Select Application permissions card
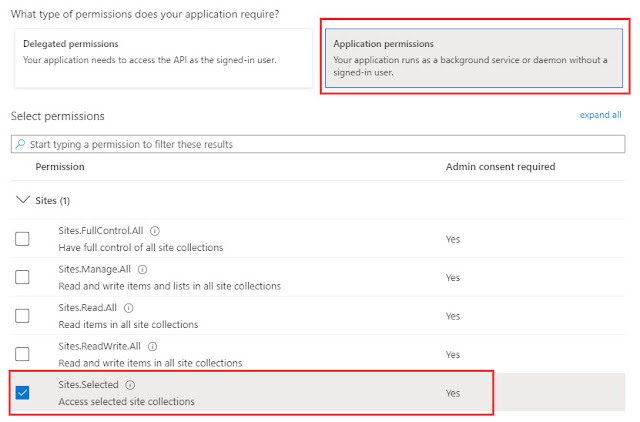Screen dimensions: 640x422 tap(474, 58)
